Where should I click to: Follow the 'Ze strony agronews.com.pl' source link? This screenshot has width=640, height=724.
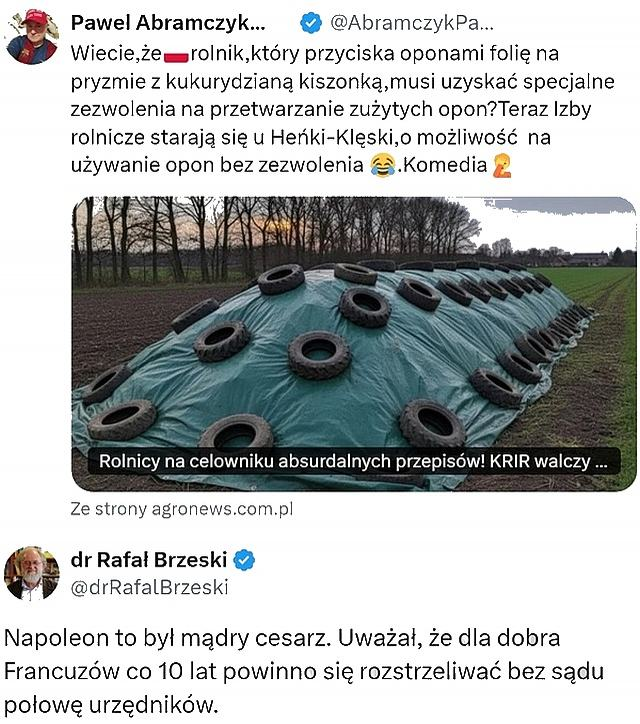pos(182,509)
